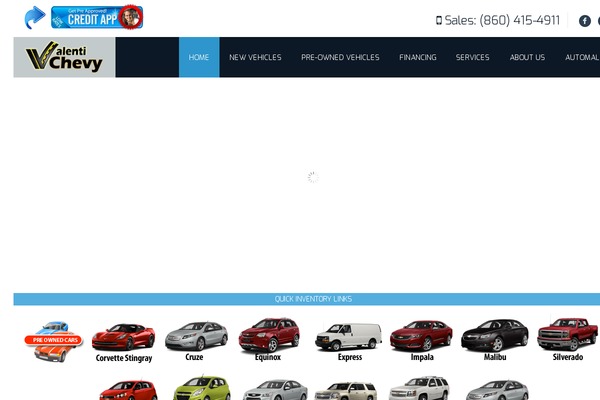
Task: Select the silver Cruze car image
Action: click(196, 336)
